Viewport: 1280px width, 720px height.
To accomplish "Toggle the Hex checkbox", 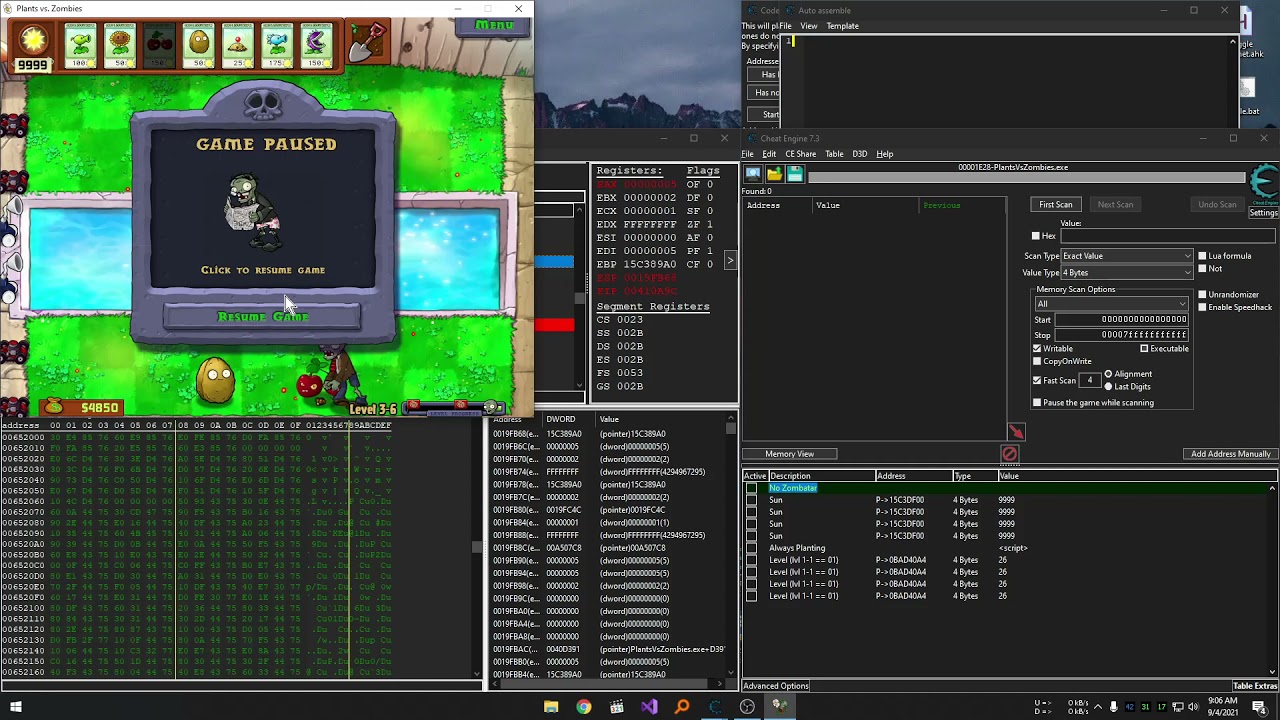I will [x=1036, y=236].
